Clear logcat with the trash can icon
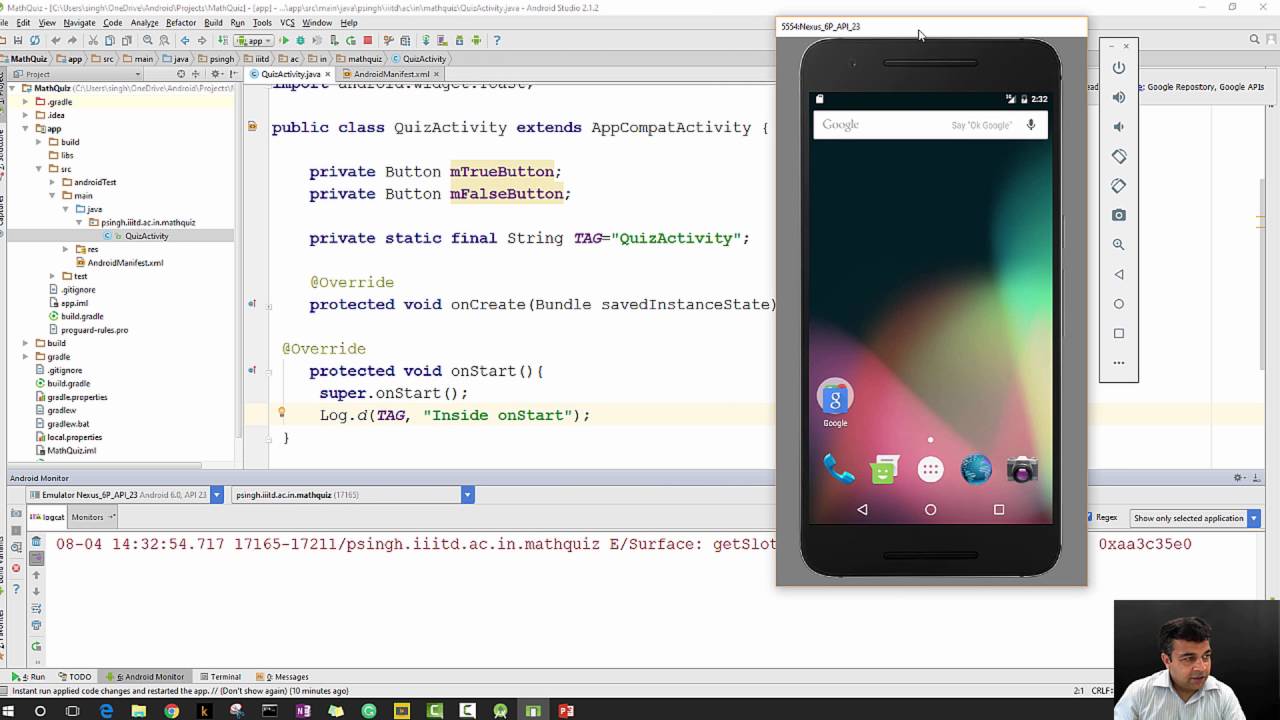 pyautogui.click(x=36, y=542)
